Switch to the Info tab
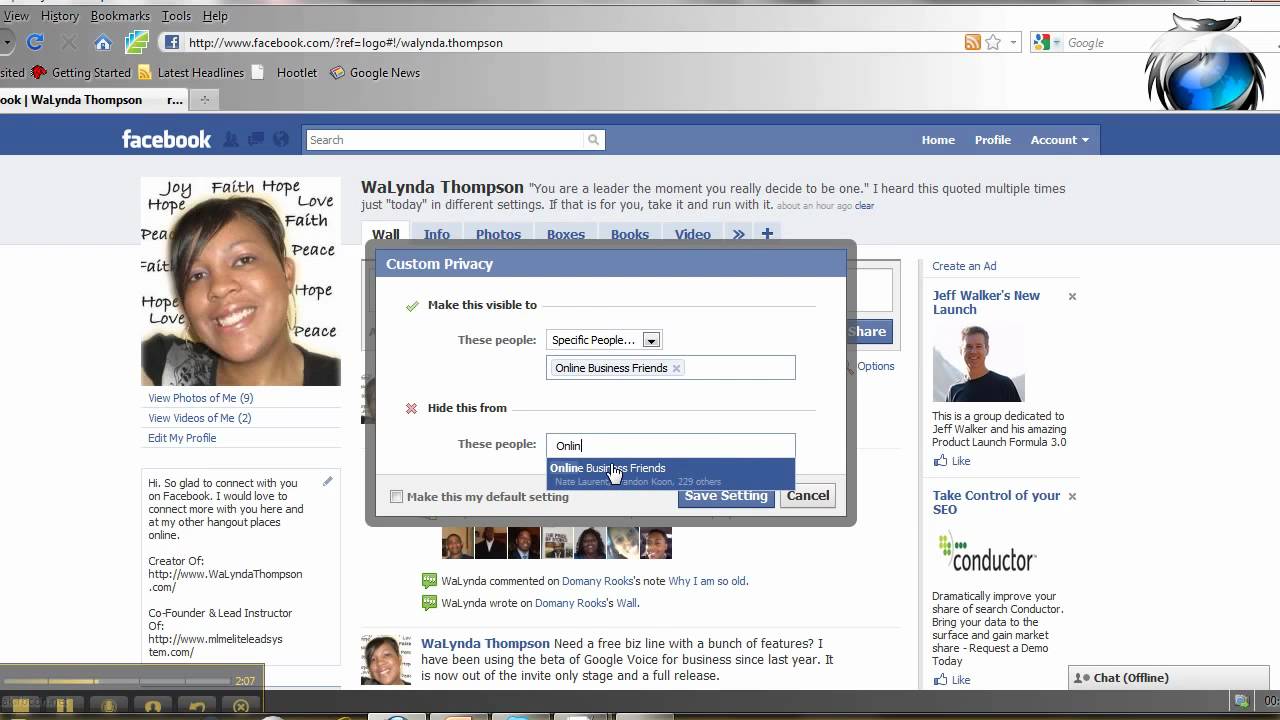1280x720 pixels. coord(436,234)
